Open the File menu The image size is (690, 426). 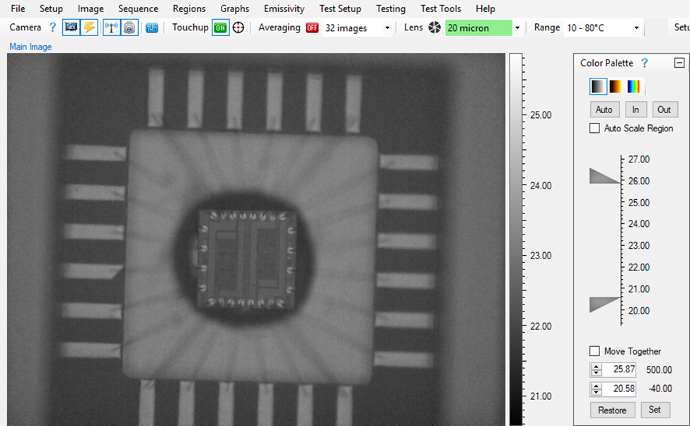[18, 8]
